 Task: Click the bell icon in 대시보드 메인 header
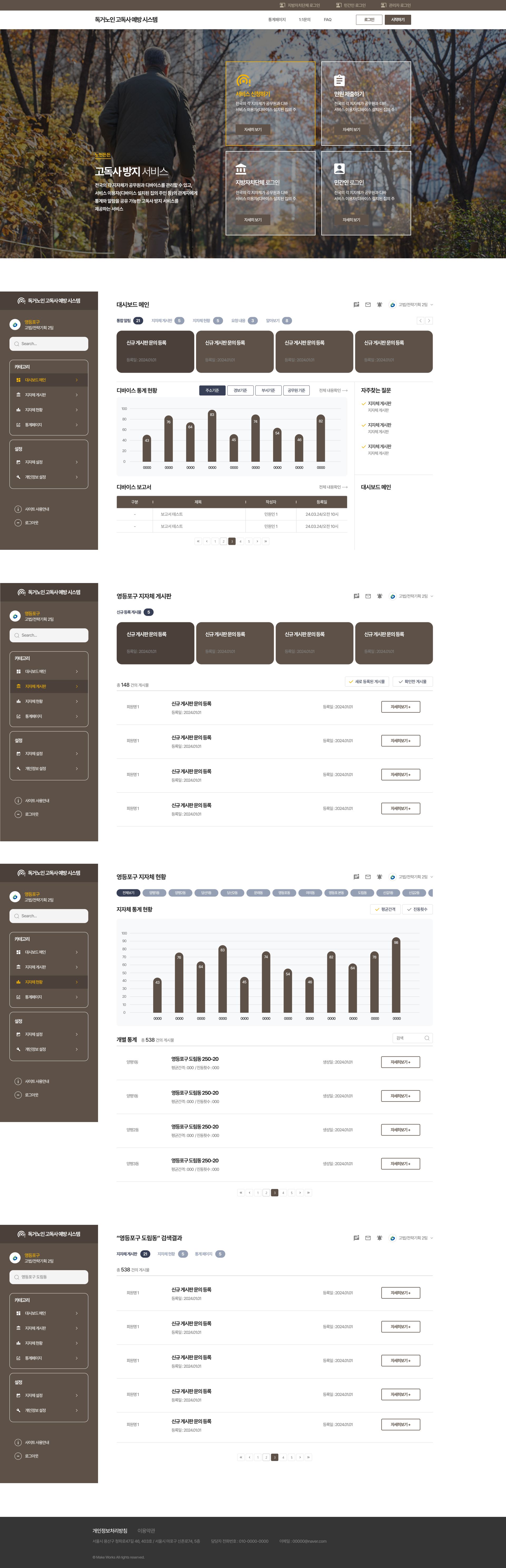[379, 305]
